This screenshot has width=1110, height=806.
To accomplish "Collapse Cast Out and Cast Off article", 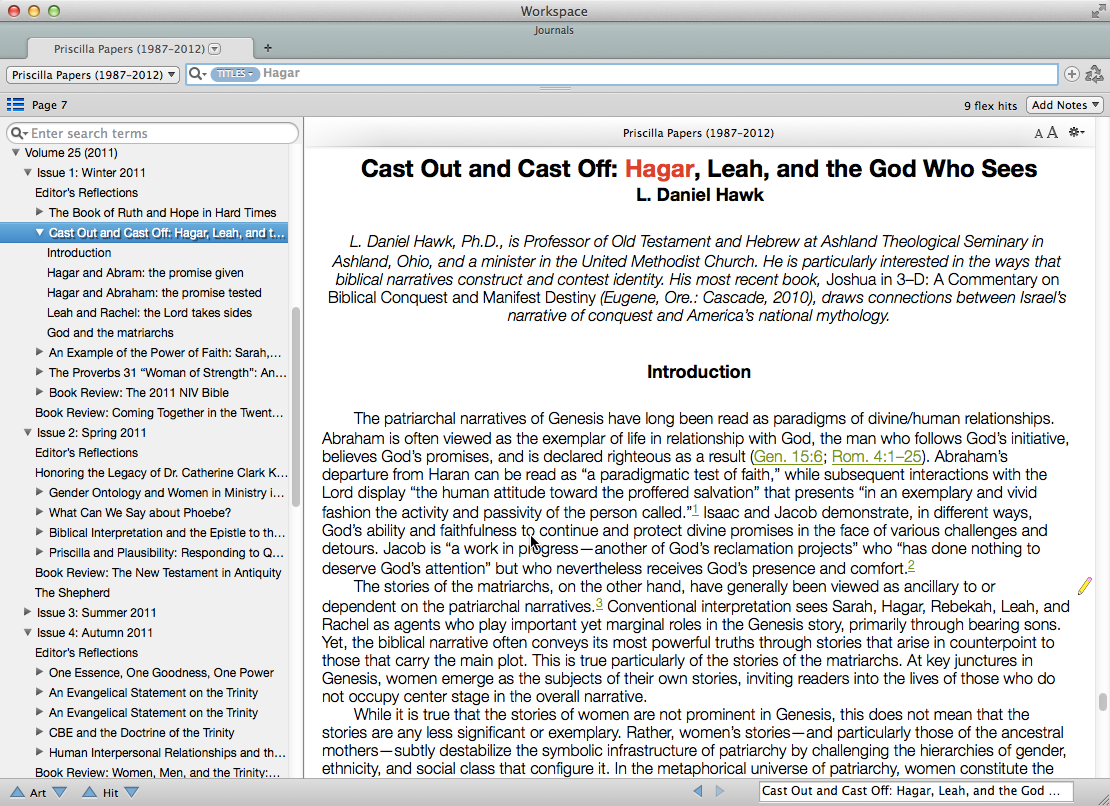I will pos(40,232).
